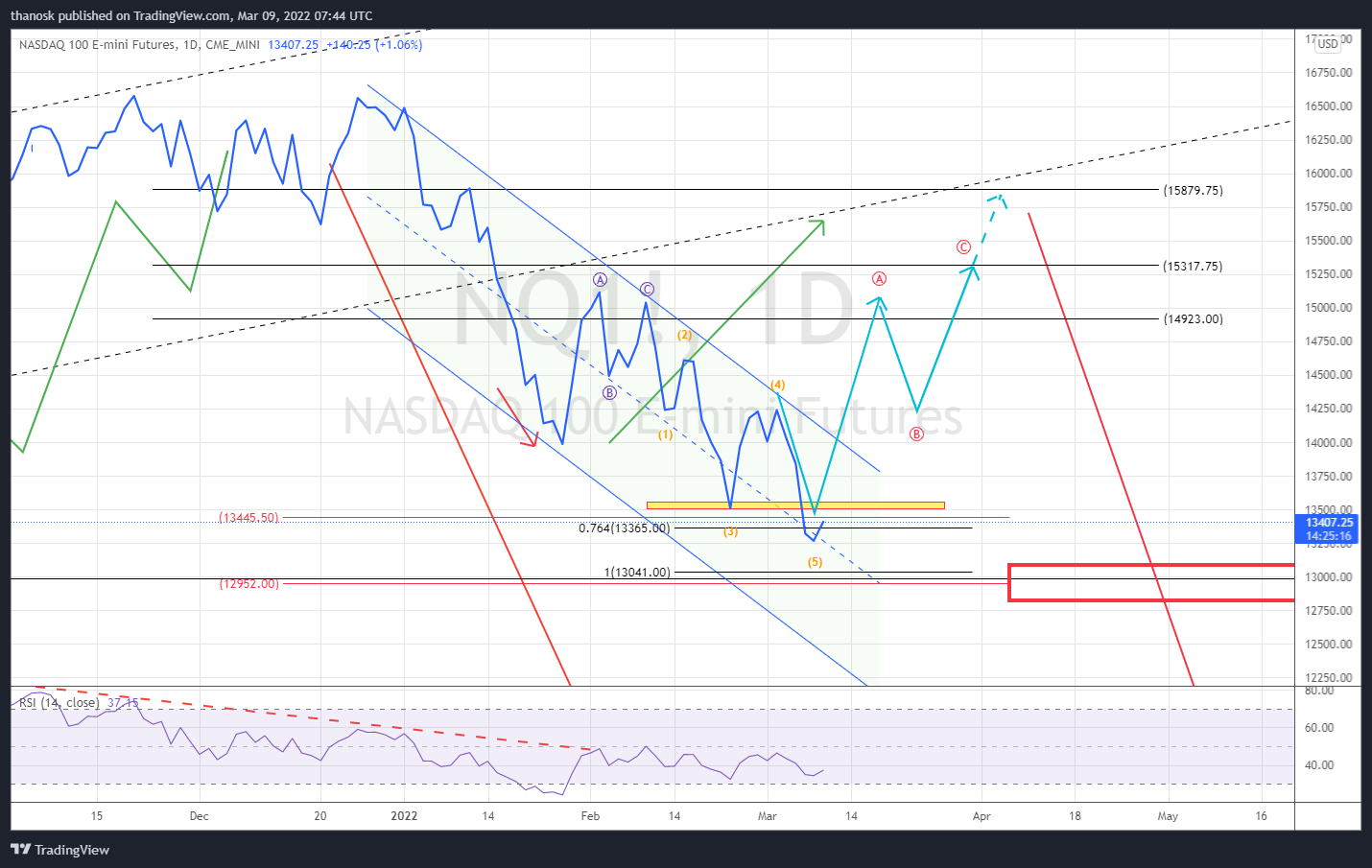Click the May label on the time axis
Viewport: 1372px width, 868px height.
[x=1168, y=816]
